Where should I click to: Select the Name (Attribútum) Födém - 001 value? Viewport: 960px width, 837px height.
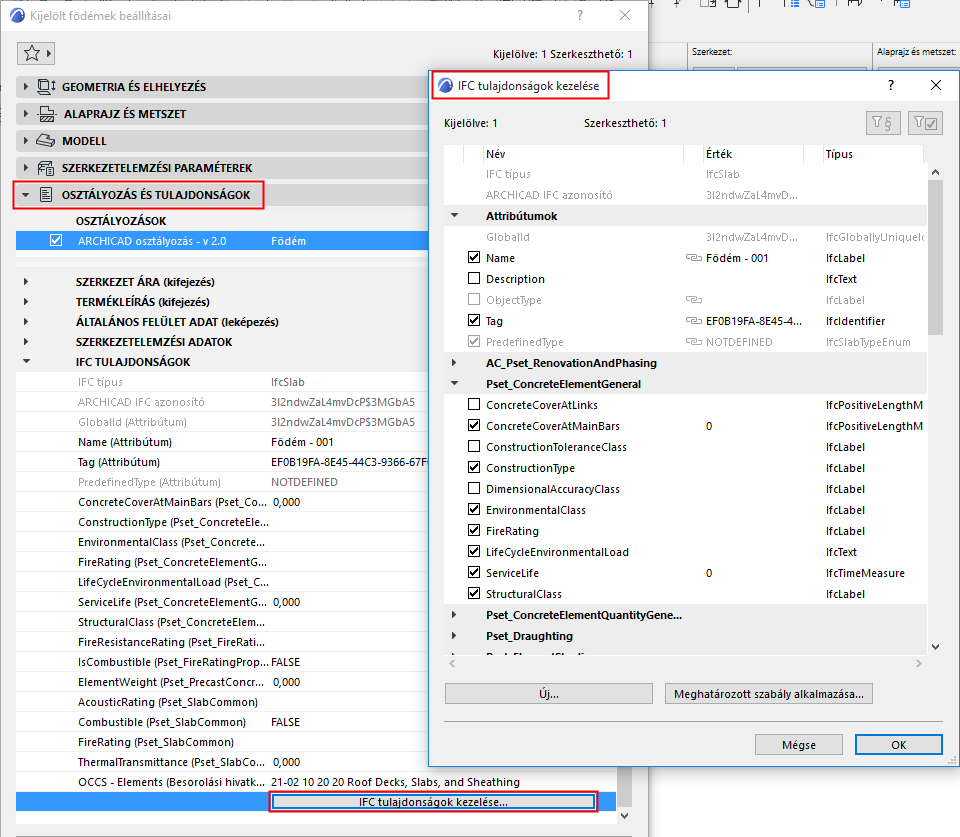[x=302, y=442]
